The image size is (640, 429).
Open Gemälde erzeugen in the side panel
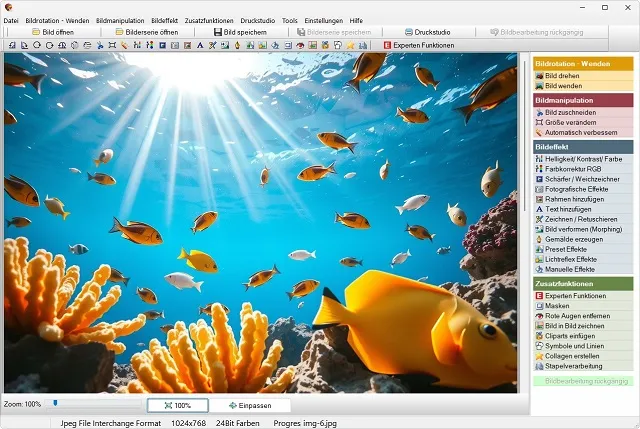point(583,239)
